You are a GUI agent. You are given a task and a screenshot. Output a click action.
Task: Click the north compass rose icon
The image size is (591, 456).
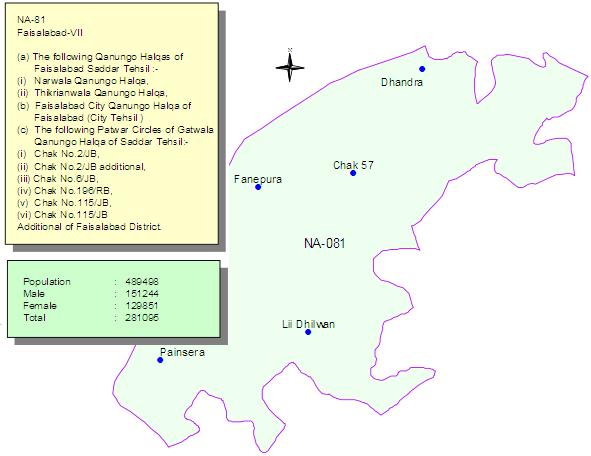click(x=289, y=67)
